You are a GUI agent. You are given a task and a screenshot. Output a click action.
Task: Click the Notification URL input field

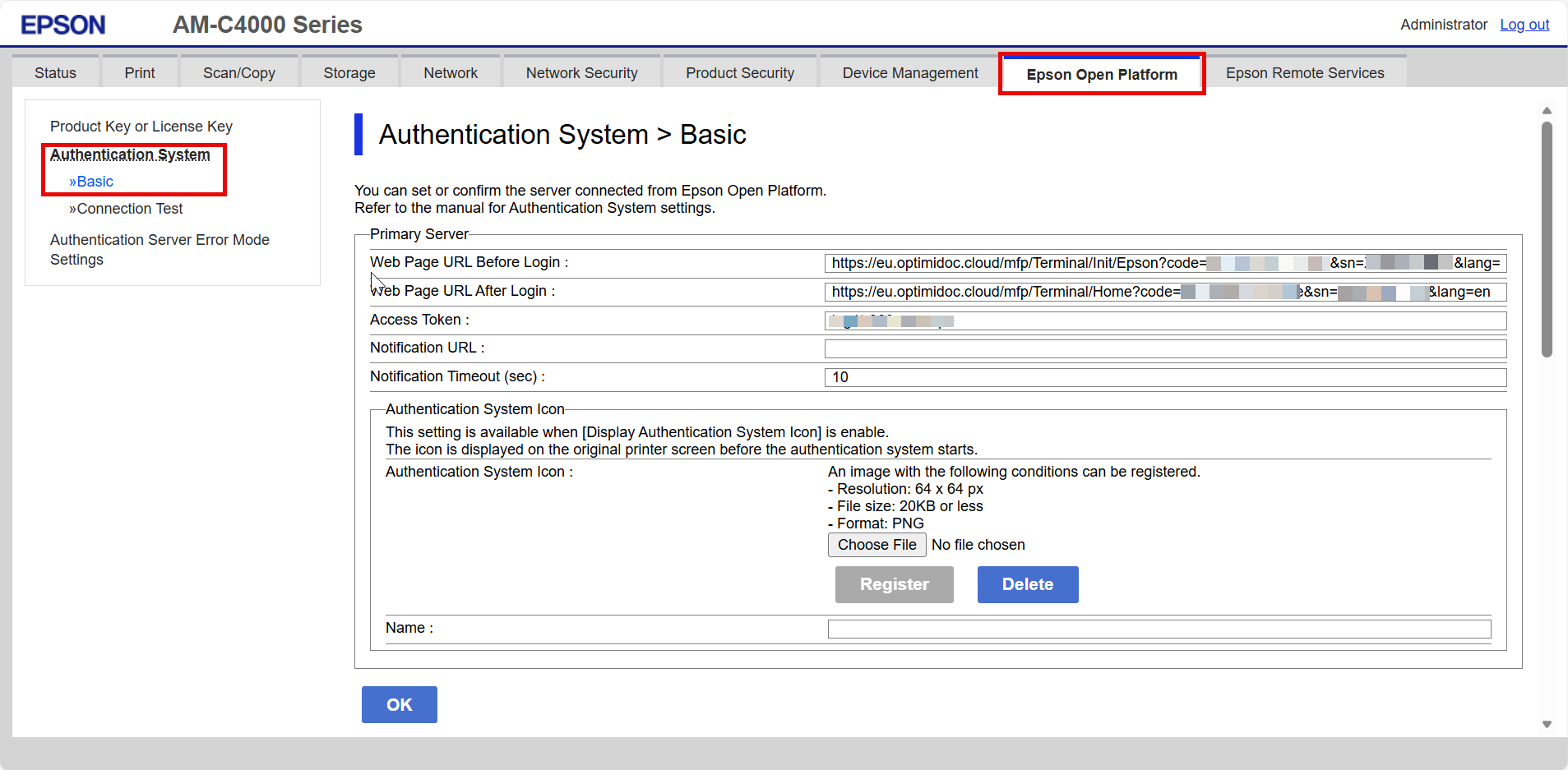coord(1164,348)
